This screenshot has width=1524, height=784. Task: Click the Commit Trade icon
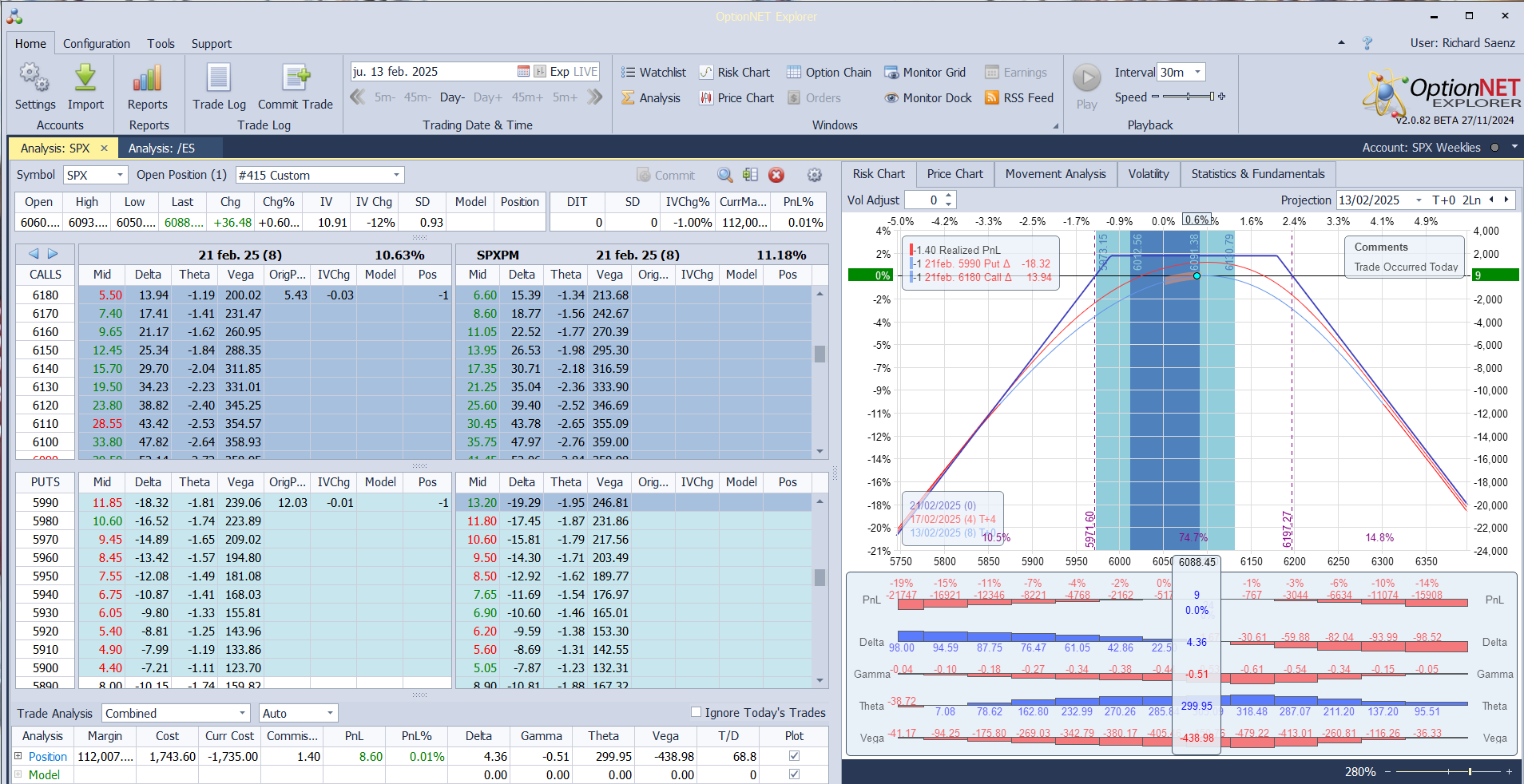296,79
